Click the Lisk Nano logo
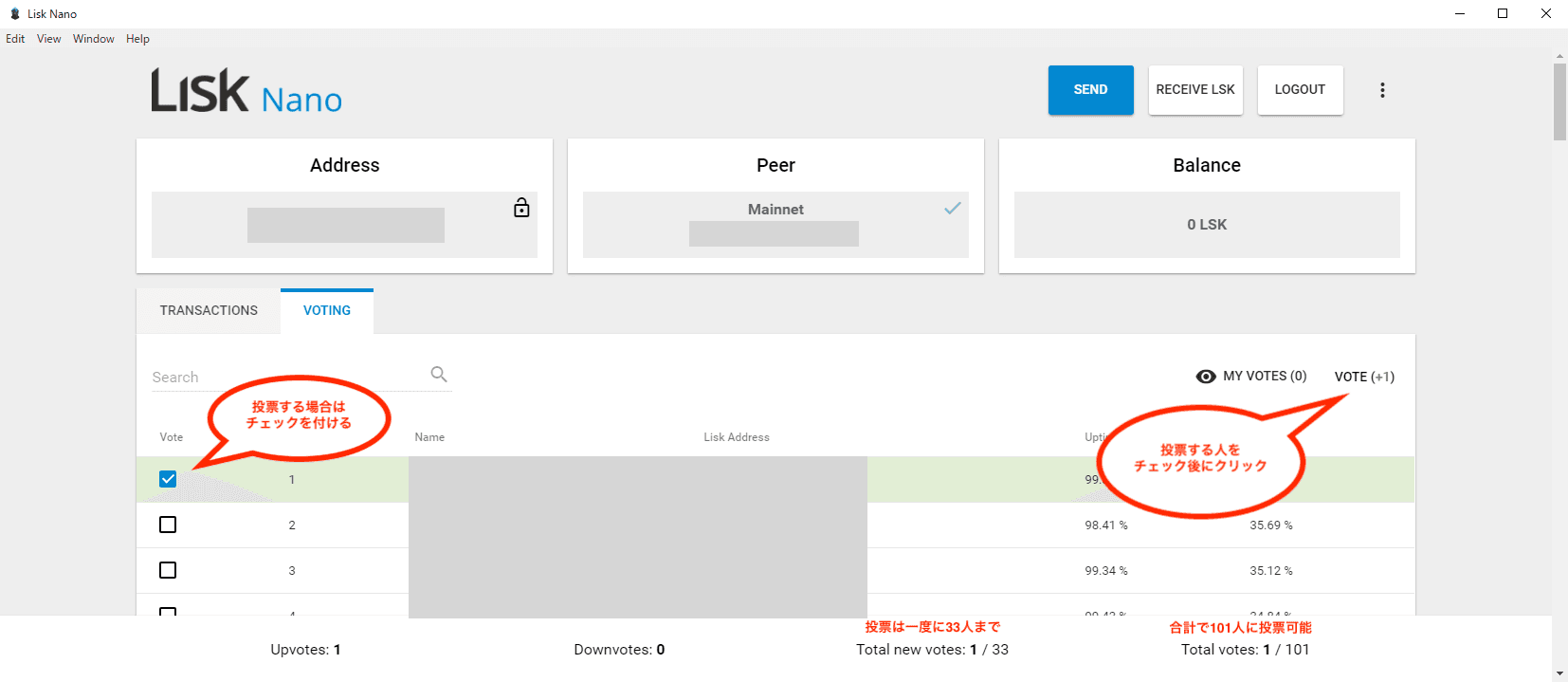Image resolution: width=1568 pixels, height=682 pixels. tap(246, 92)
